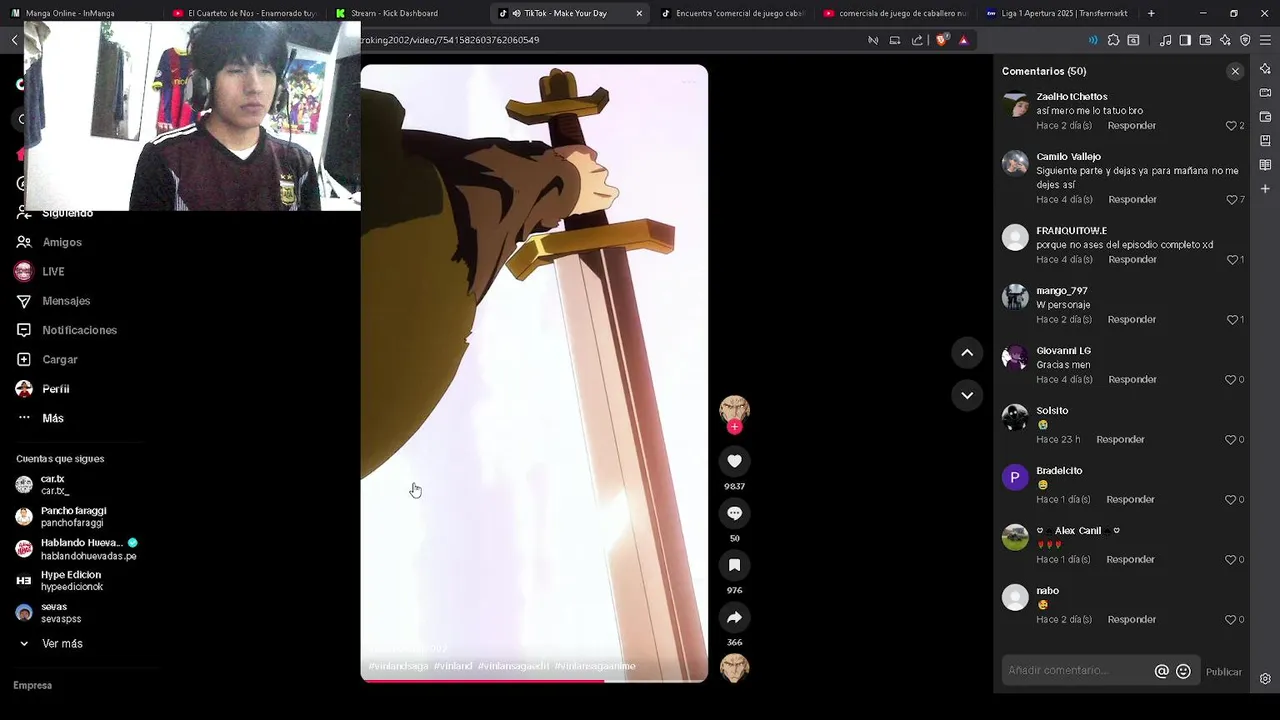Click #vinland hashtag in caption
The height and width of the screenshot is (720, 1280).
453,666
